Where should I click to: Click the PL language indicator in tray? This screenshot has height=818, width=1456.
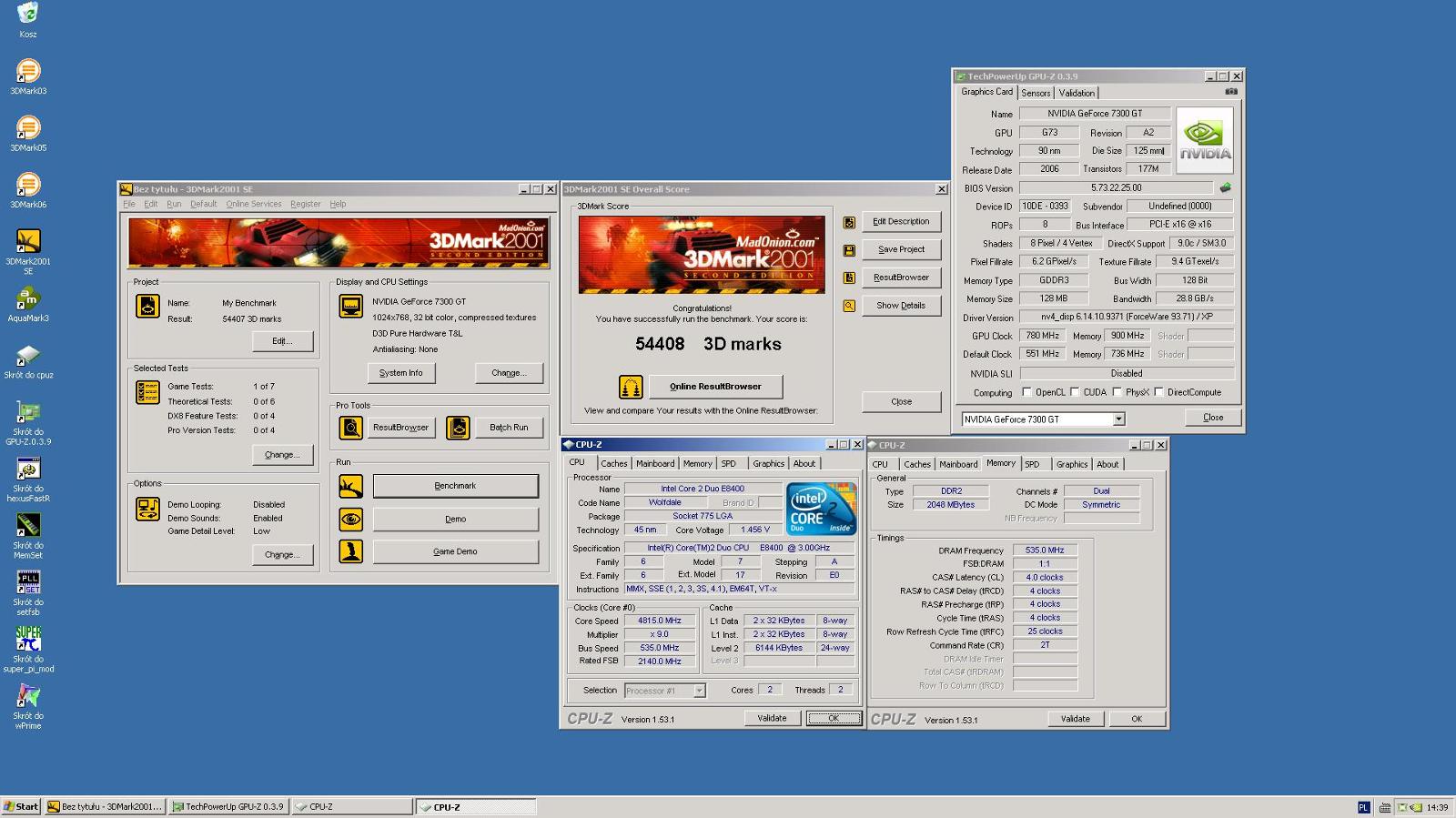point(1363,807)
